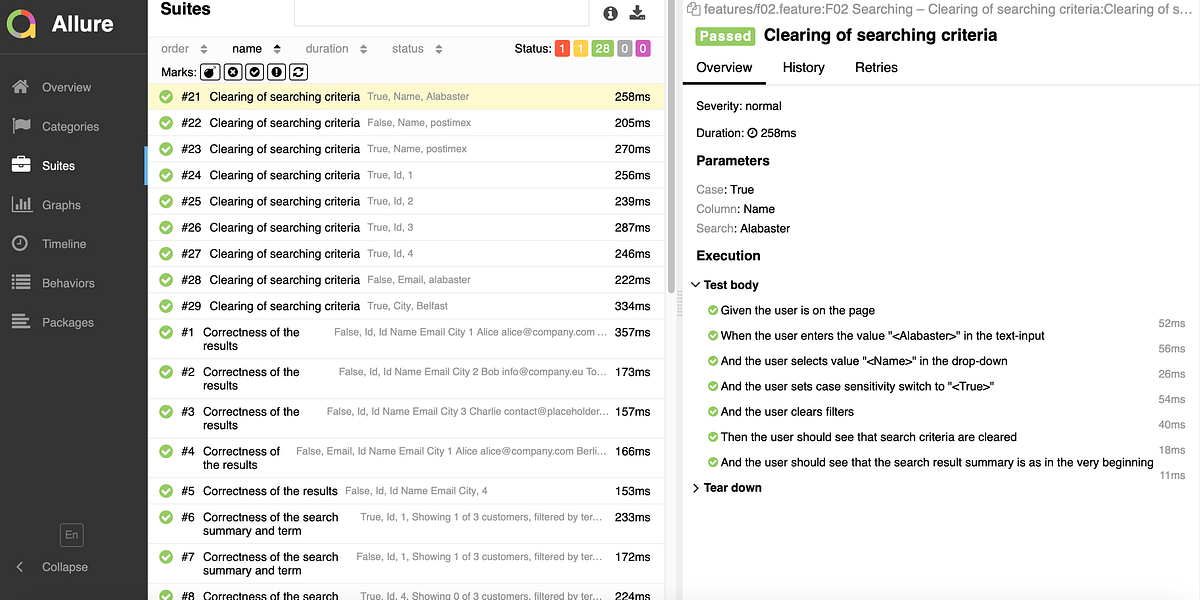
Task: Toggle the passed status filter showing 28
Action: (x=602, y=48)
